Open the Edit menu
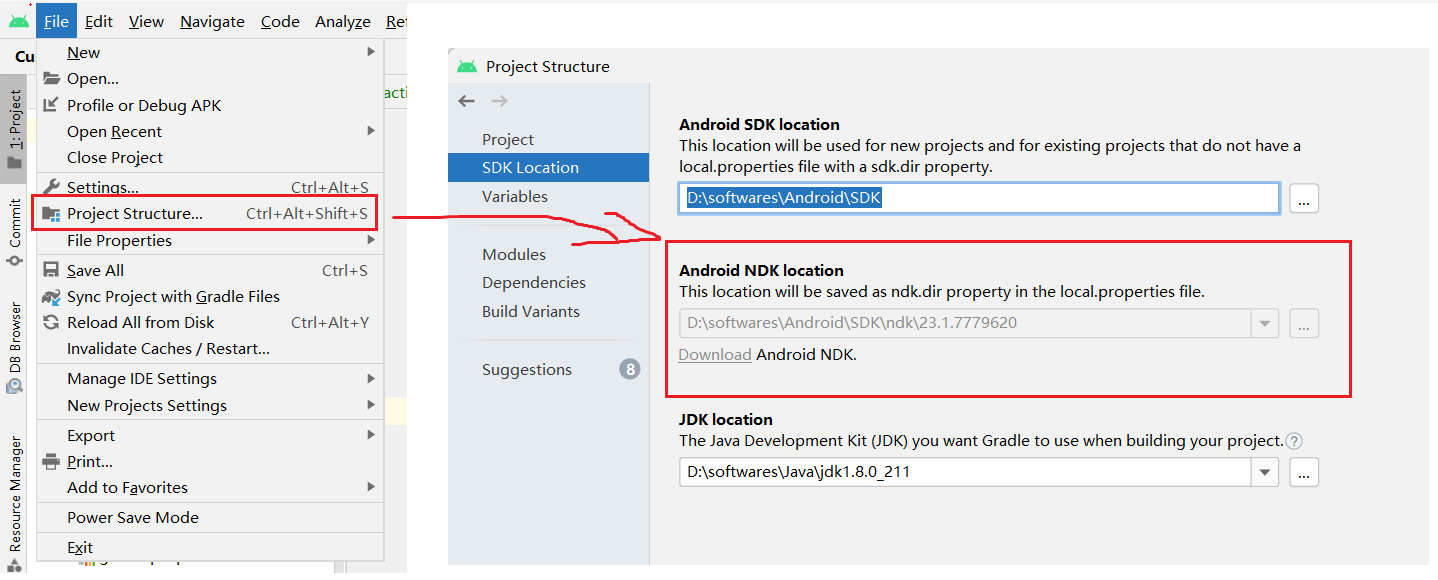This screenshot has width=1438, height=580. (x=99, y=21)
